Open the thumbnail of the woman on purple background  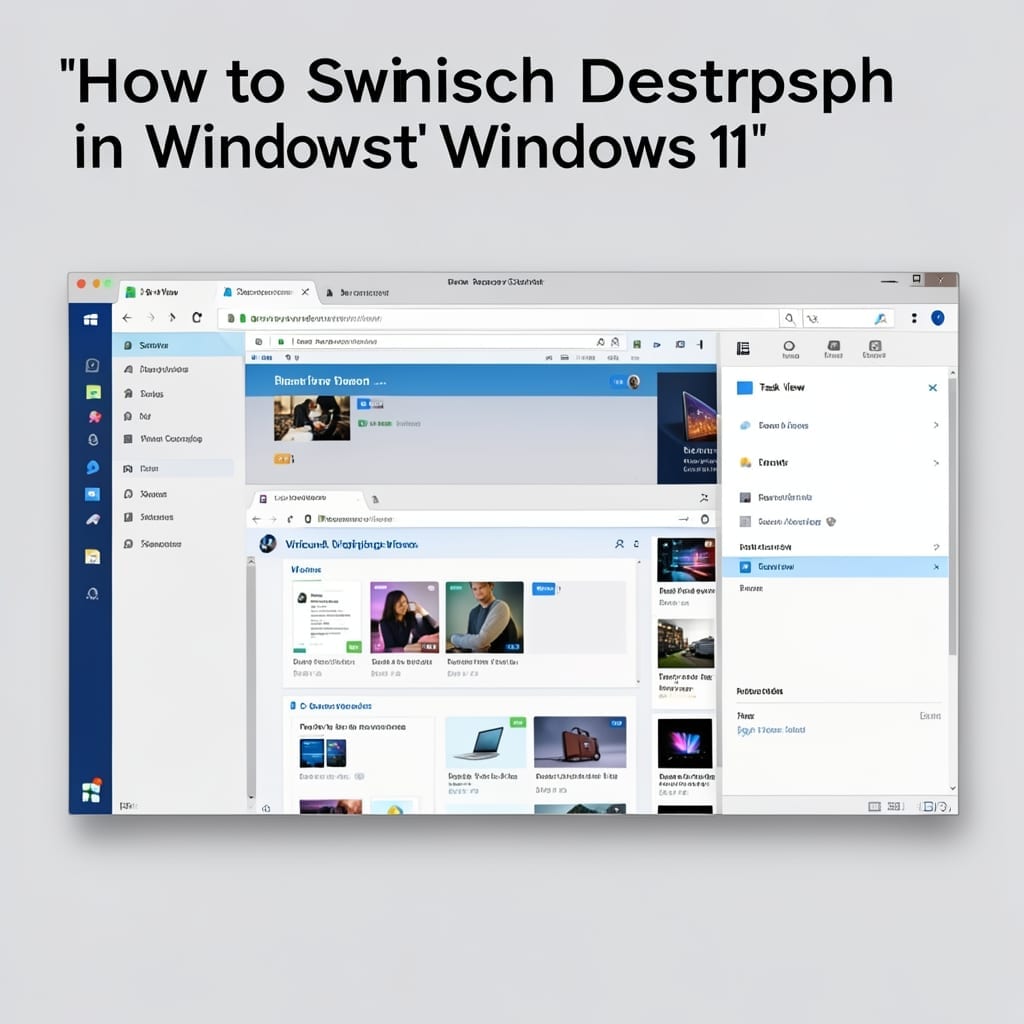point(404,618)
